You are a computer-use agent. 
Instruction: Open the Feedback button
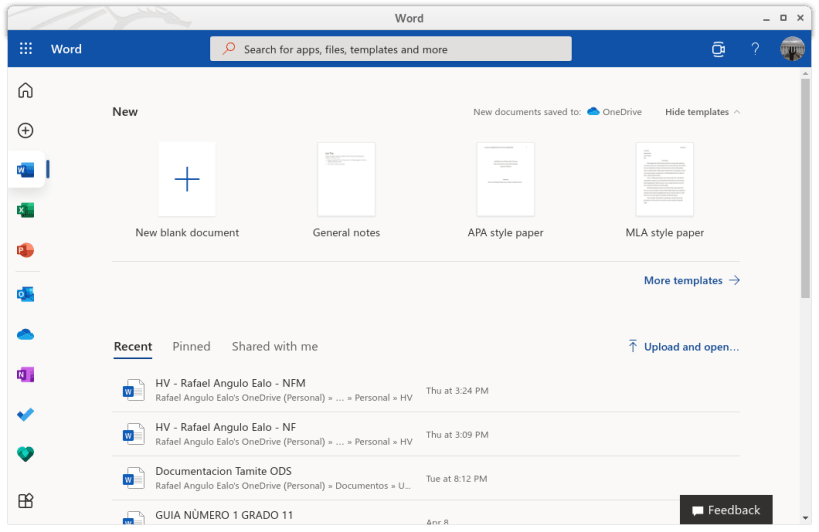(x=726, y=510)
